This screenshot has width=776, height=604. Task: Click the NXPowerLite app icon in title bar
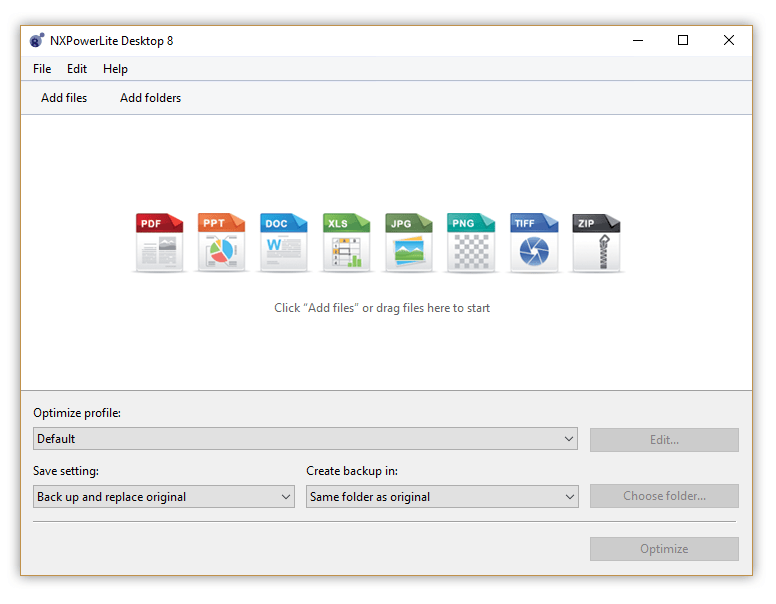[37, 40]
